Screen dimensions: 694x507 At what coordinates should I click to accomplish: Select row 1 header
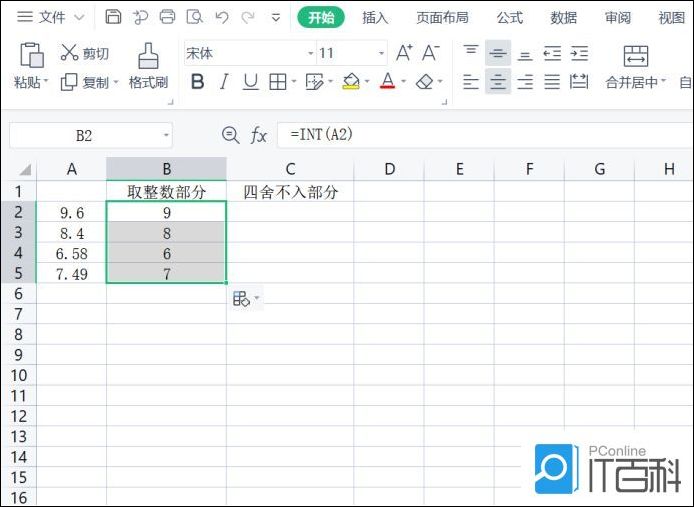click(18, 191)
